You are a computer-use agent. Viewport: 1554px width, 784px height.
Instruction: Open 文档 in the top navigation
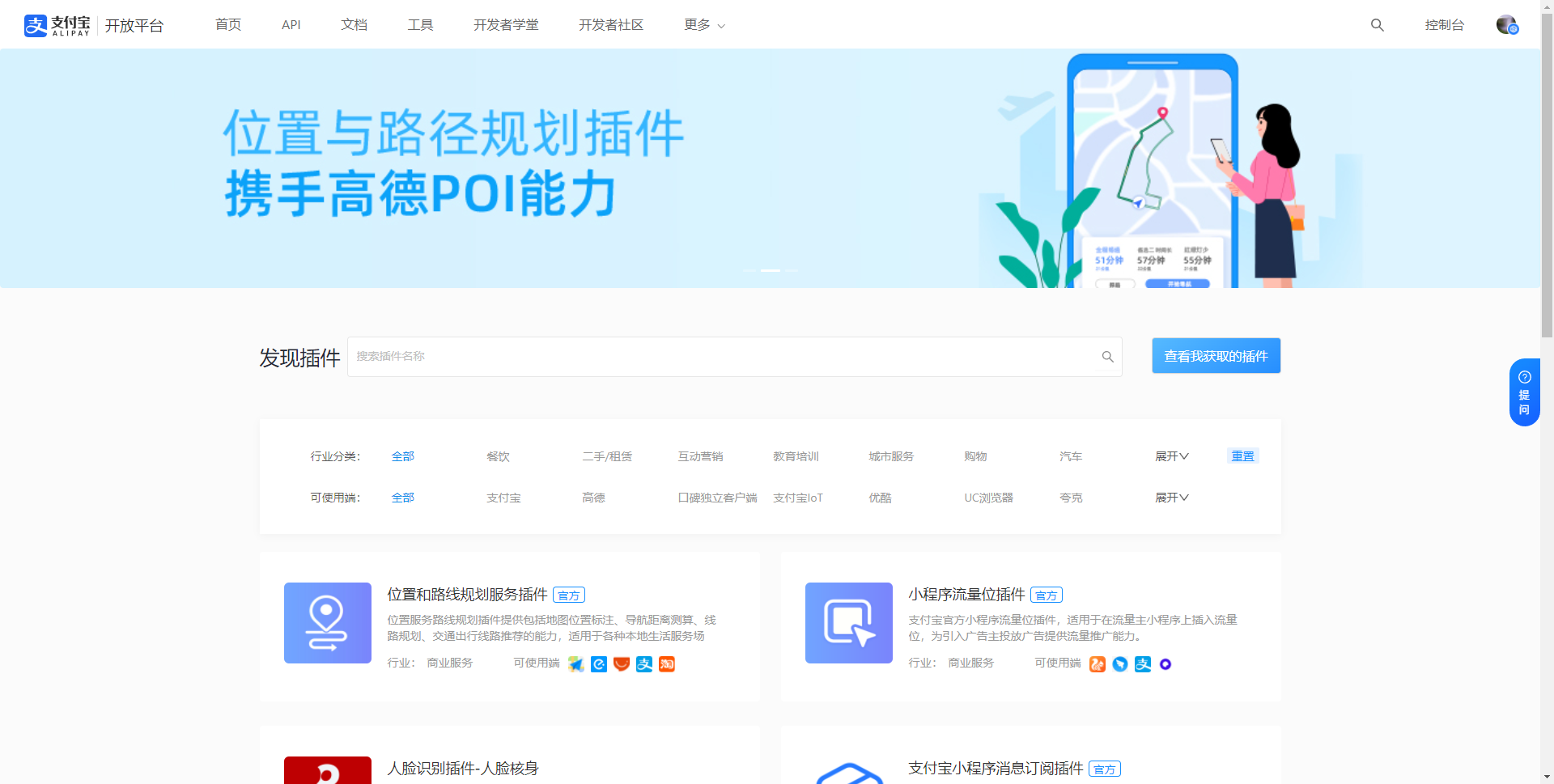click(x=355, y=25)
